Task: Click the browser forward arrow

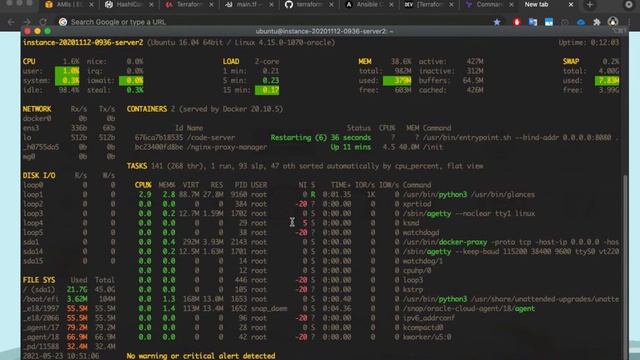Action: (27, 22)
